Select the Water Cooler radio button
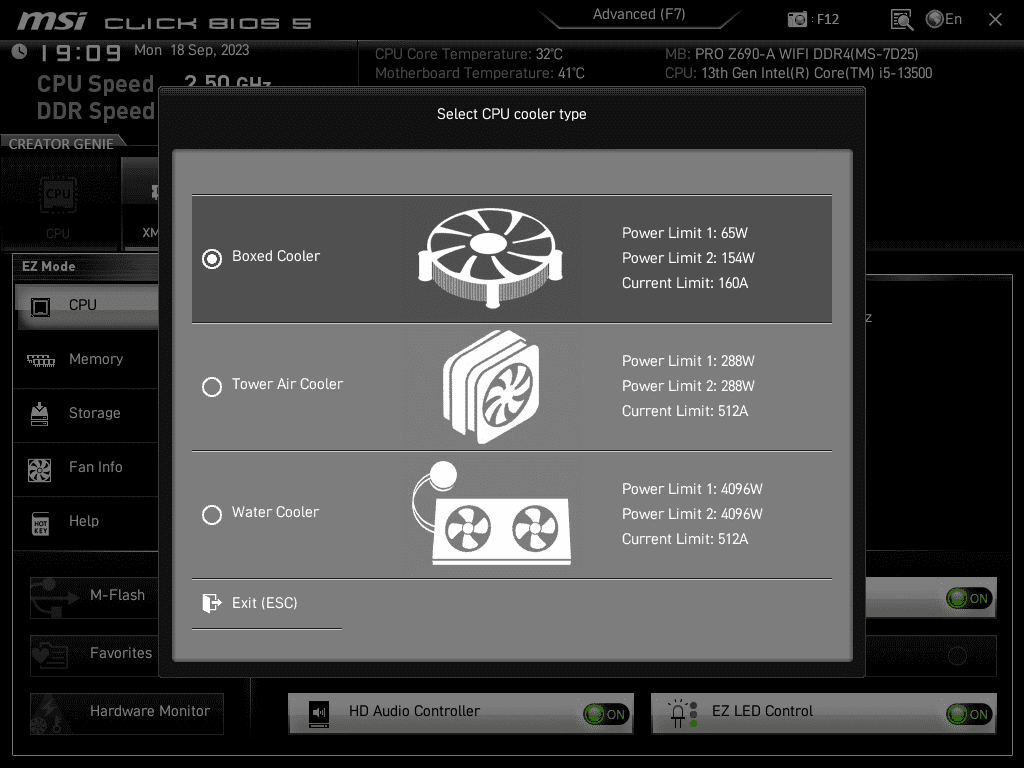Screen dimensions: 1024x768 click(212, 515)
